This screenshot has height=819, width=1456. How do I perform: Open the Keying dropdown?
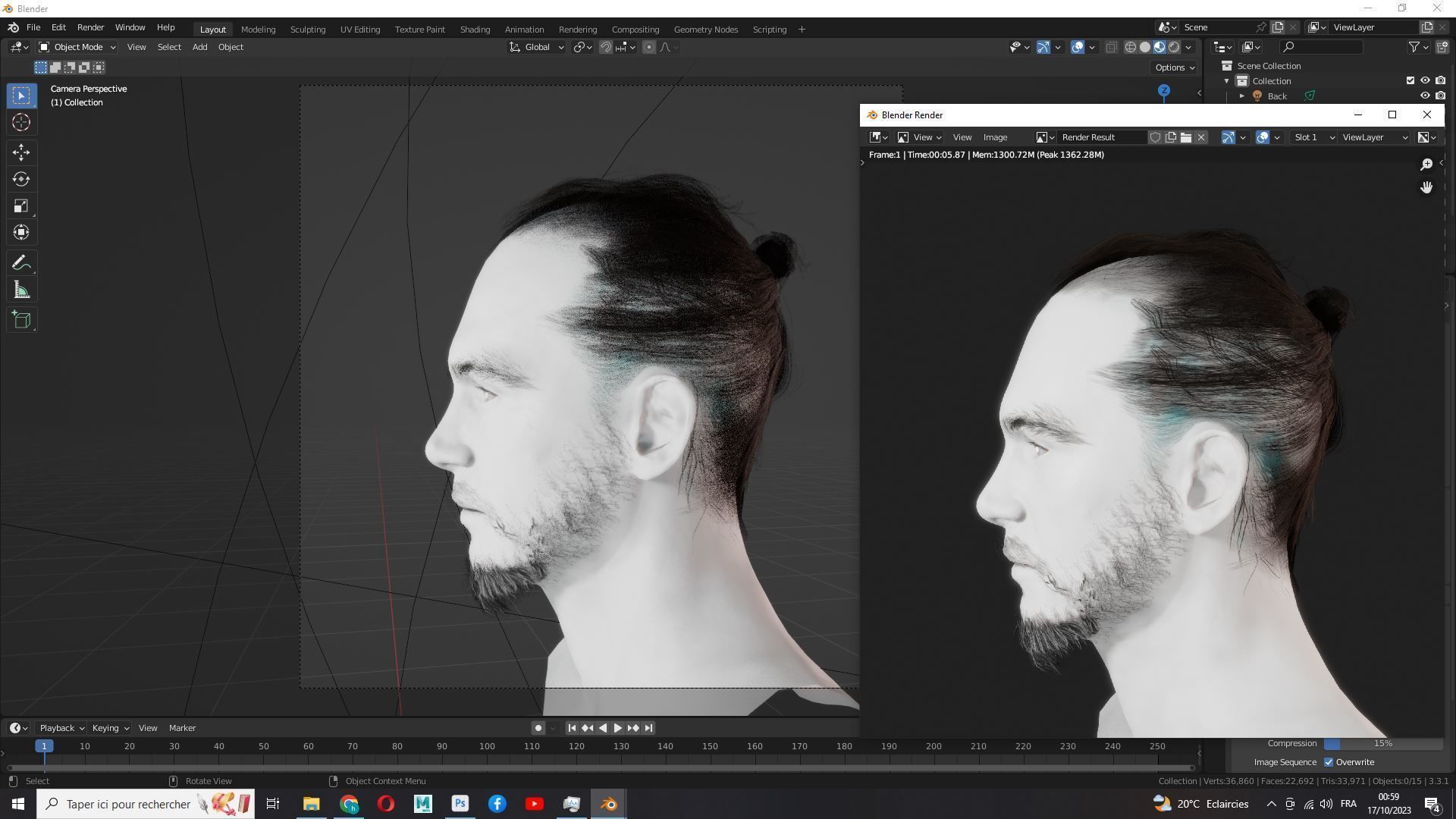pos(110,728)
